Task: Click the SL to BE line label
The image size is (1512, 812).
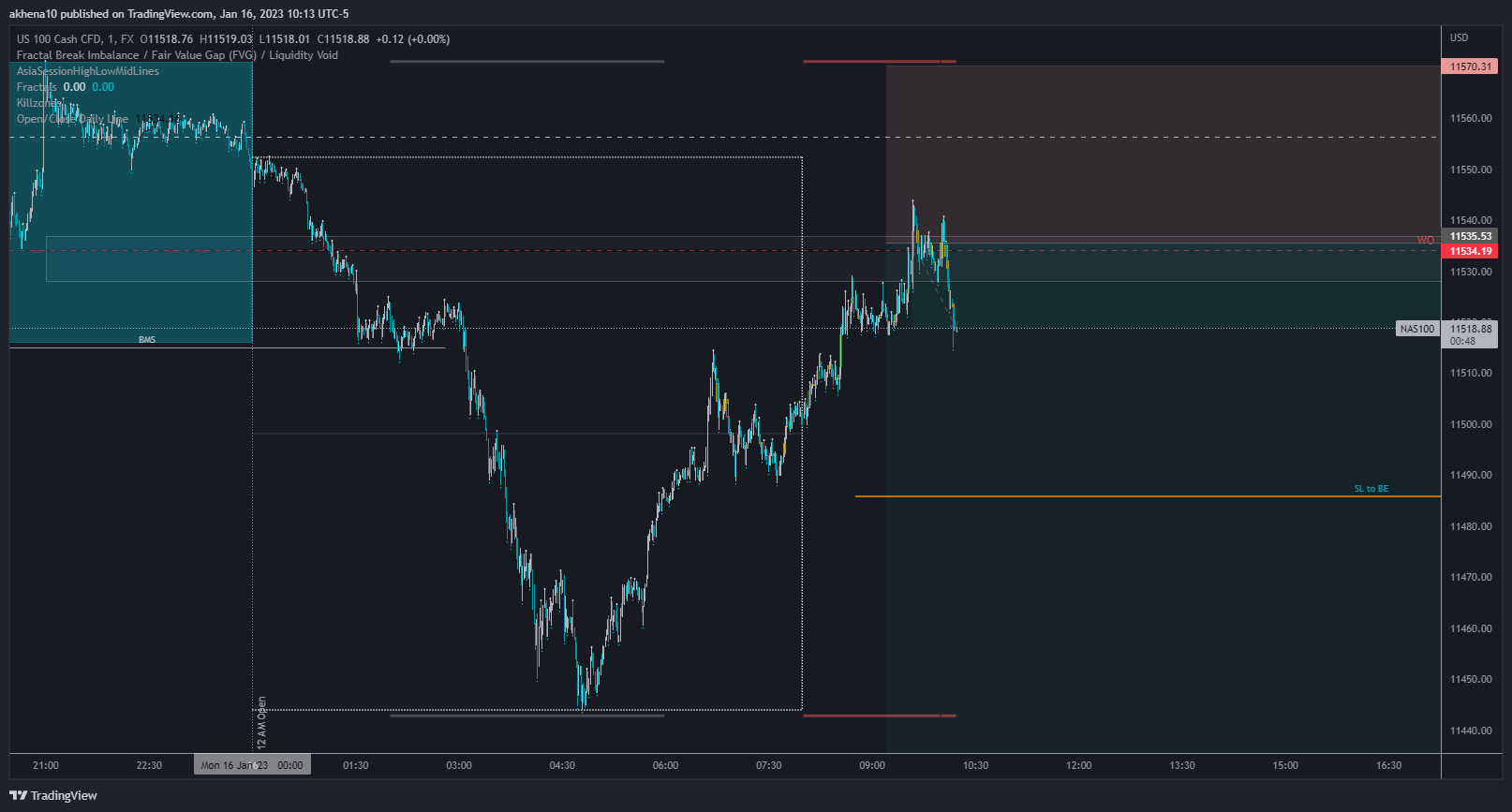Action: 1371,489
